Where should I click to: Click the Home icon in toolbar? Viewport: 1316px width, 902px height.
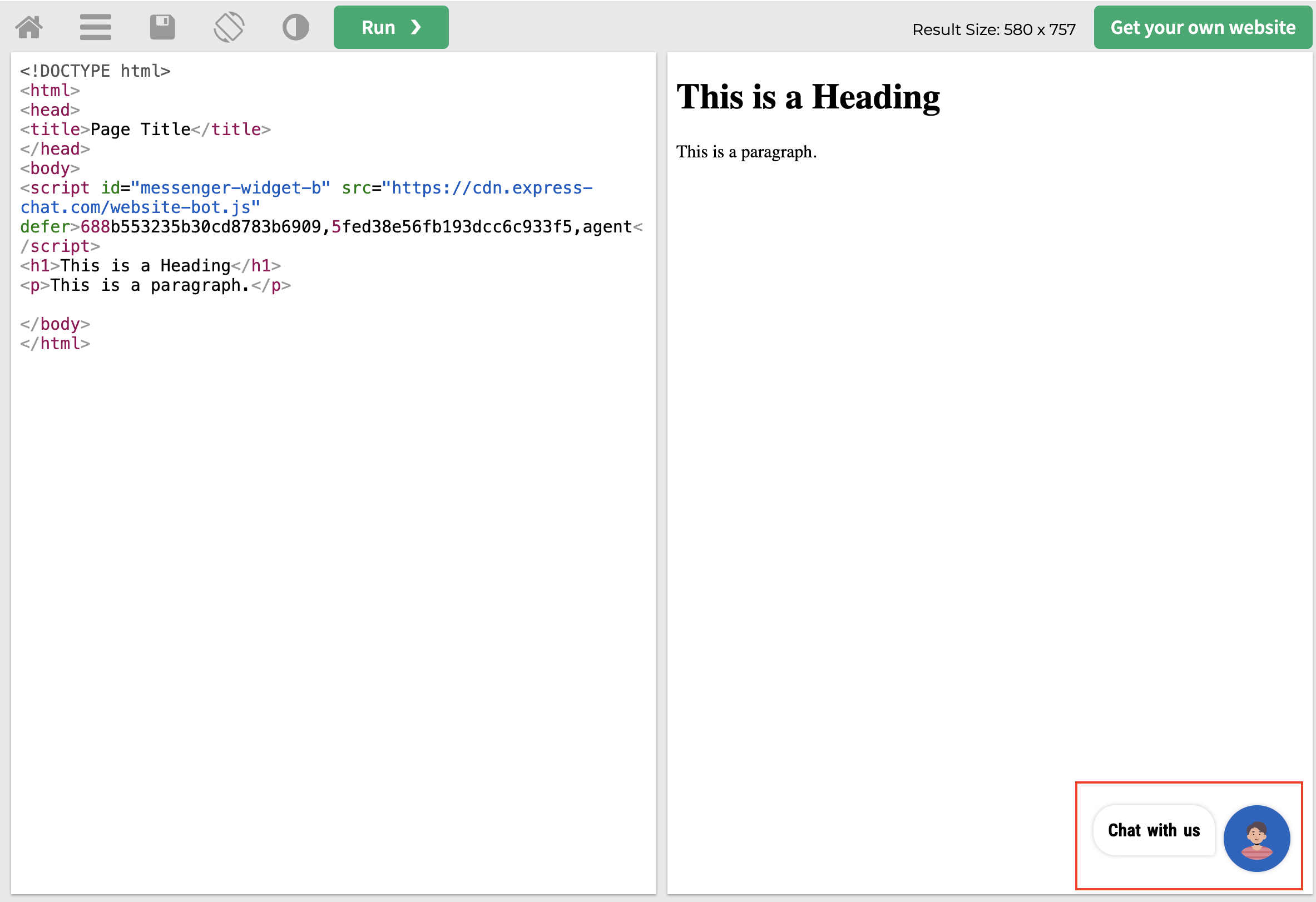[29, 27]
